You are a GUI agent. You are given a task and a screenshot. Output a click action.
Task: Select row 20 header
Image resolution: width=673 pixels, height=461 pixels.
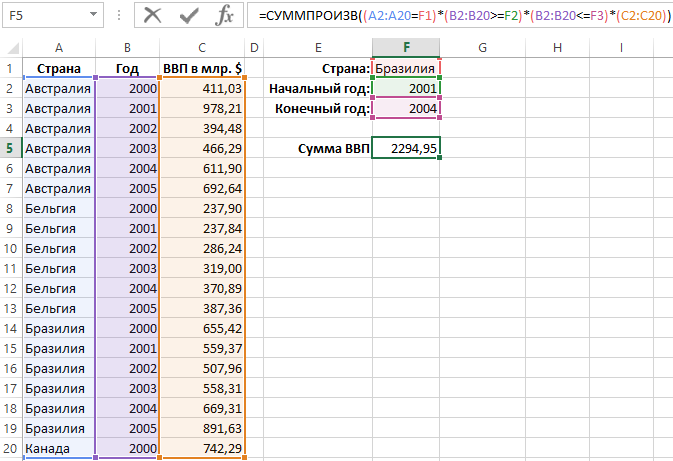point(10,449)
